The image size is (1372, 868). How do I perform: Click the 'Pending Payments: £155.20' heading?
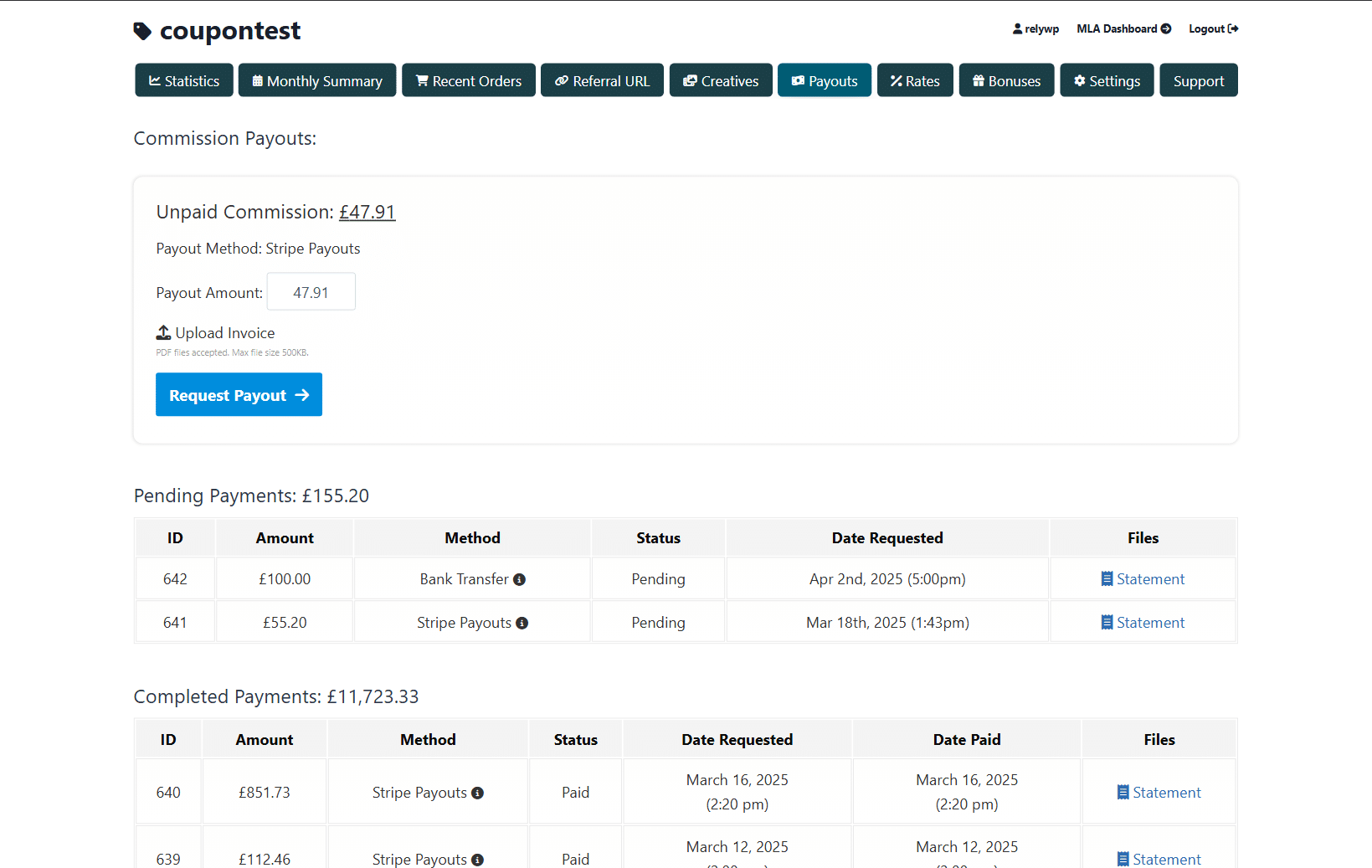[251, 496]
